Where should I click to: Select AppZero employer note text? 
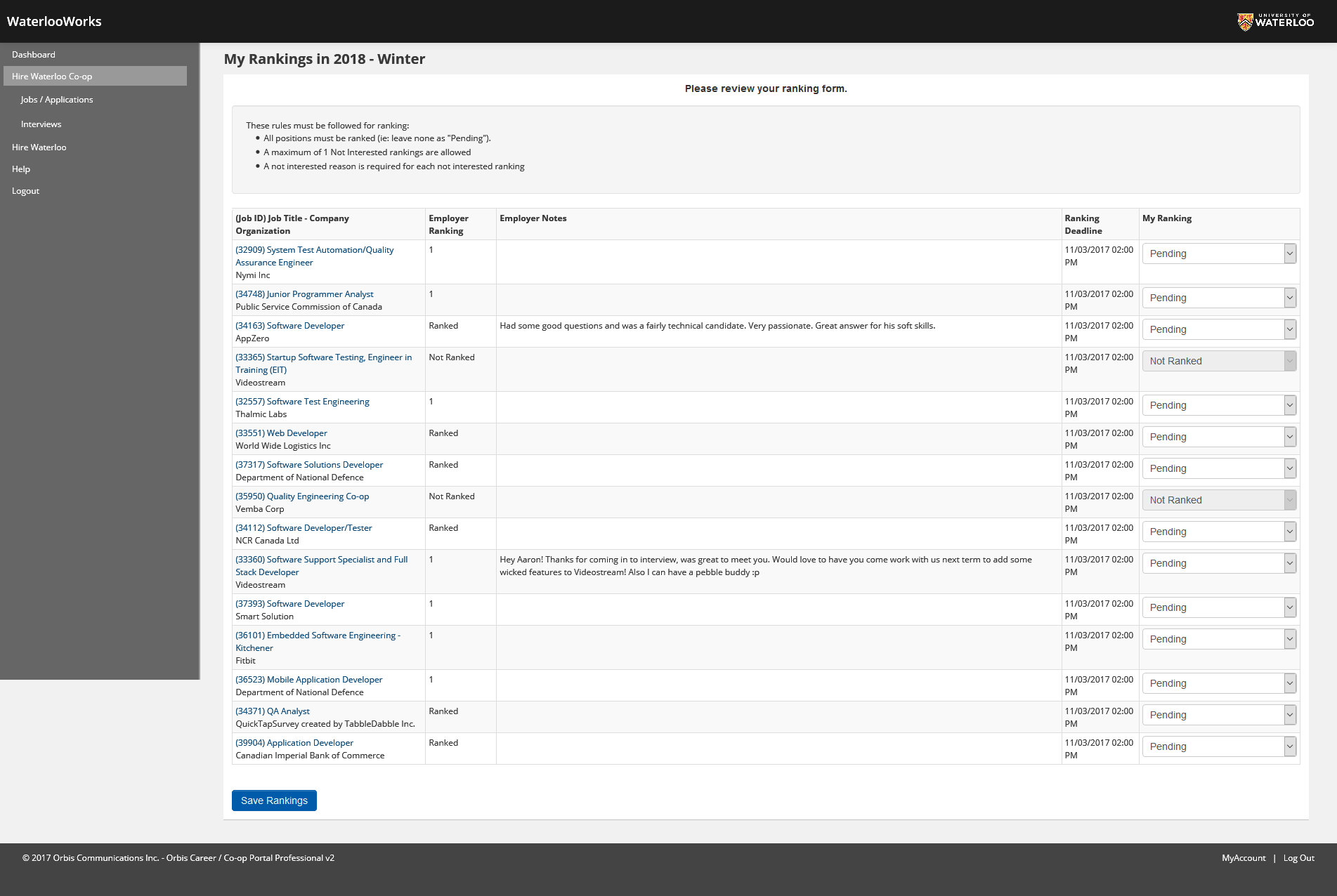tap(717, 326)
